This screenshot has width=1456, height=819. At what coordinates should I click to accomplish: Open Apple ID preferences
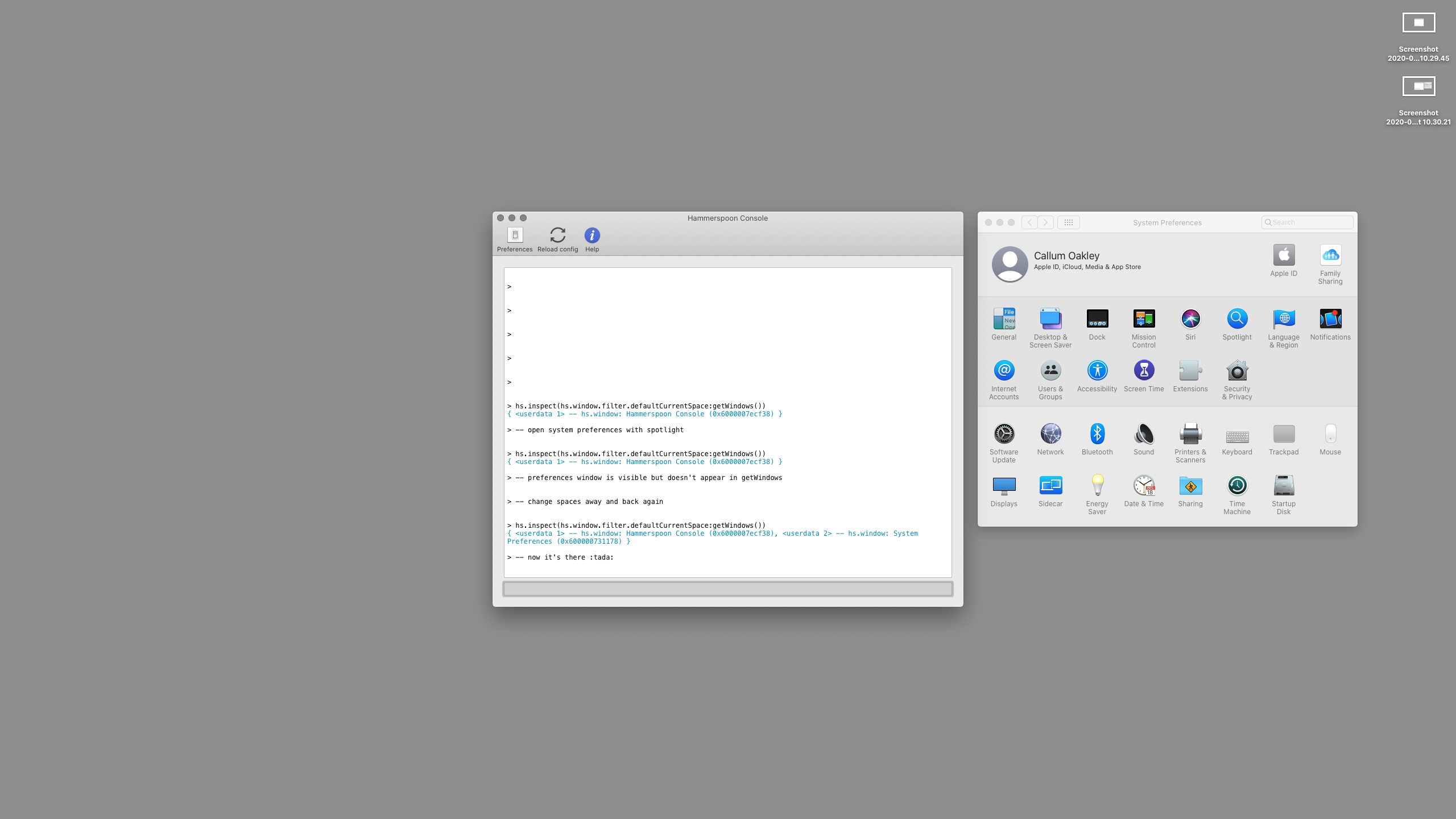coord(1284,255)
